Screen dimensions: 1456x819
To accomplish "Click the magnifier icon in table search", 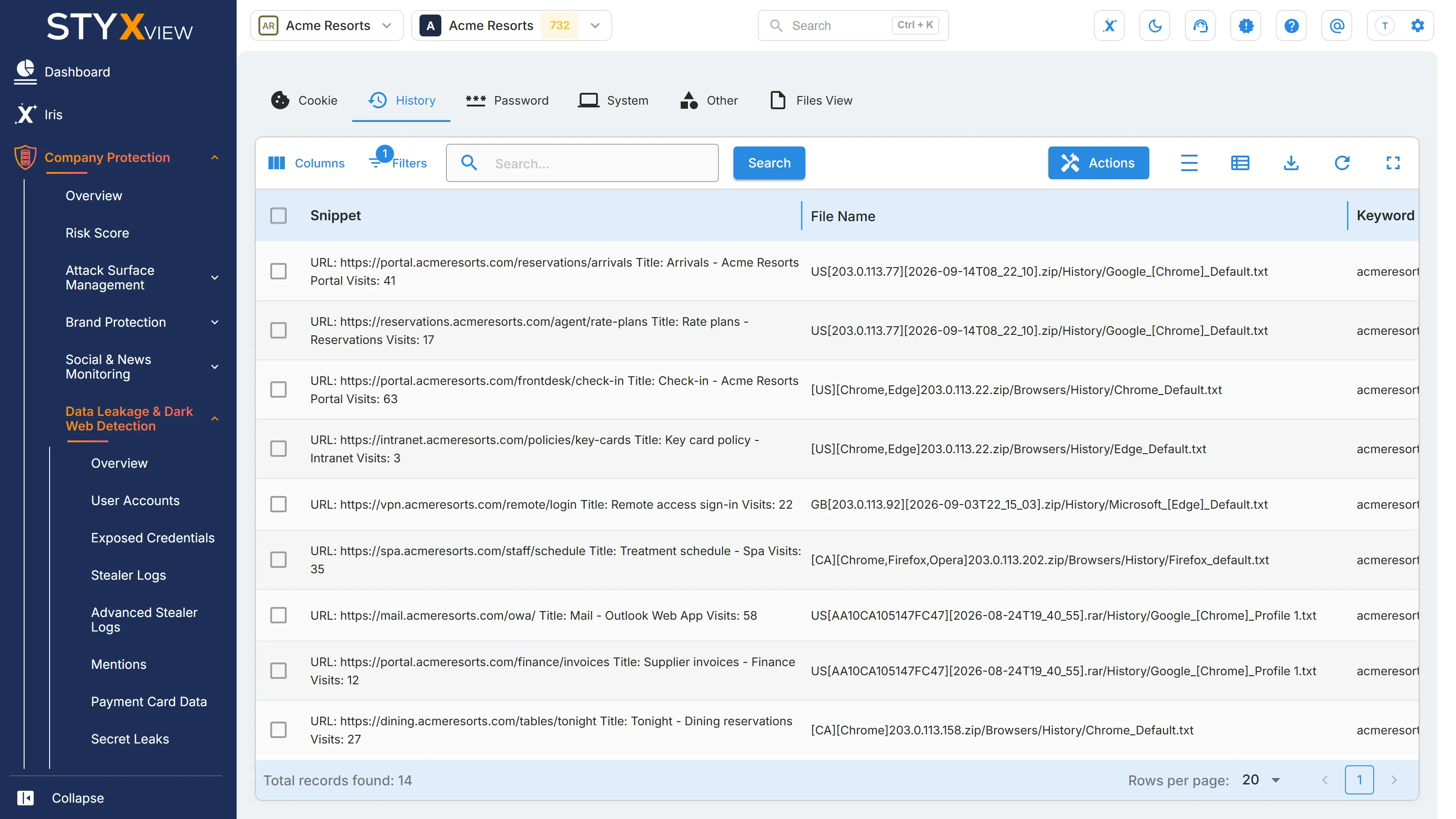I will click(469, 163).
